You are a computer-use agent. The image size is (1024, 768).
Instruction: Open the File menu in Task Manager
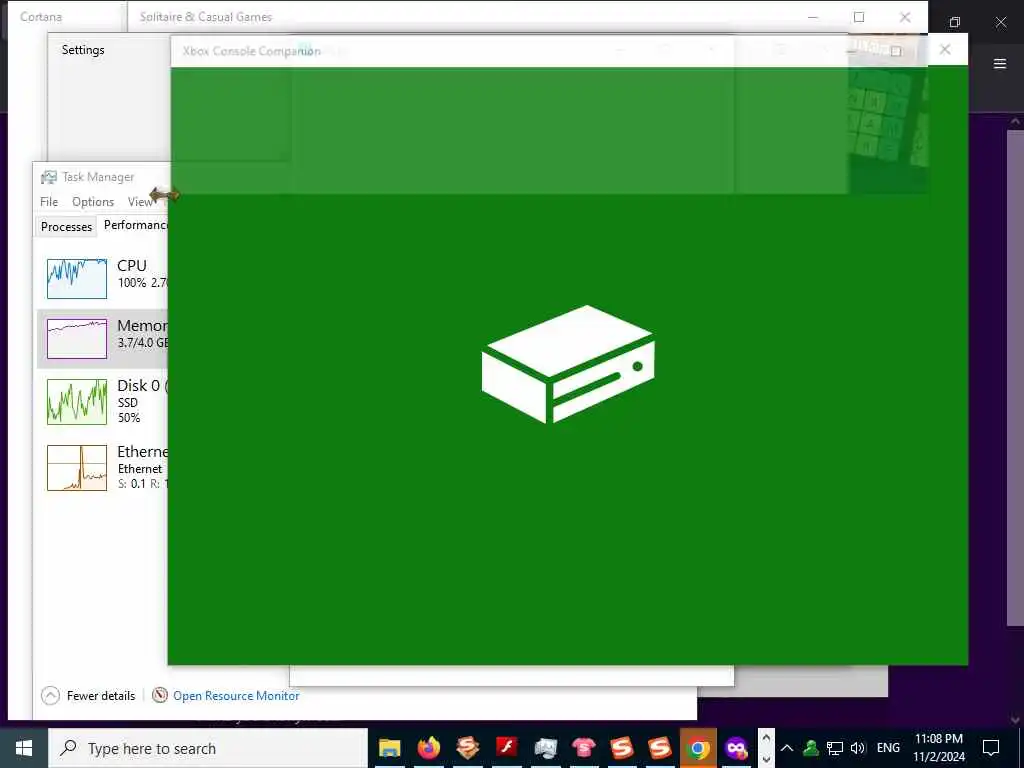pos(49,202)
